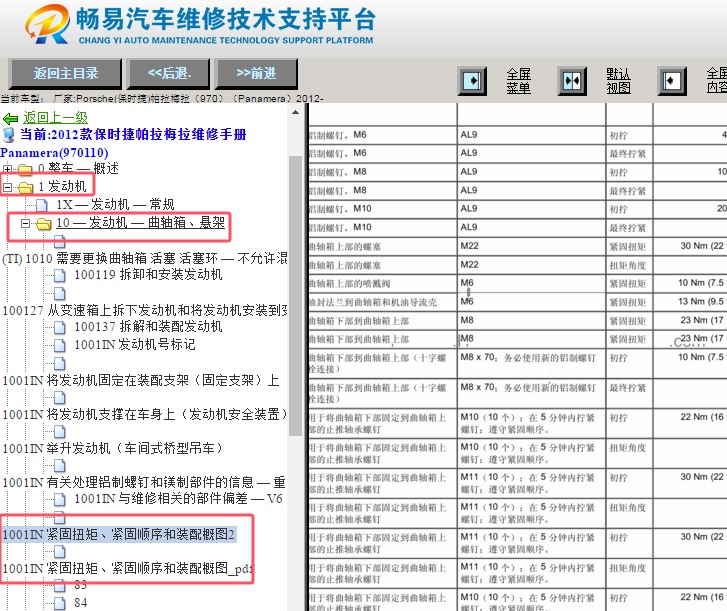Go forward with the >>前进 button
727x611 pixels.
[x=256, y=73]
